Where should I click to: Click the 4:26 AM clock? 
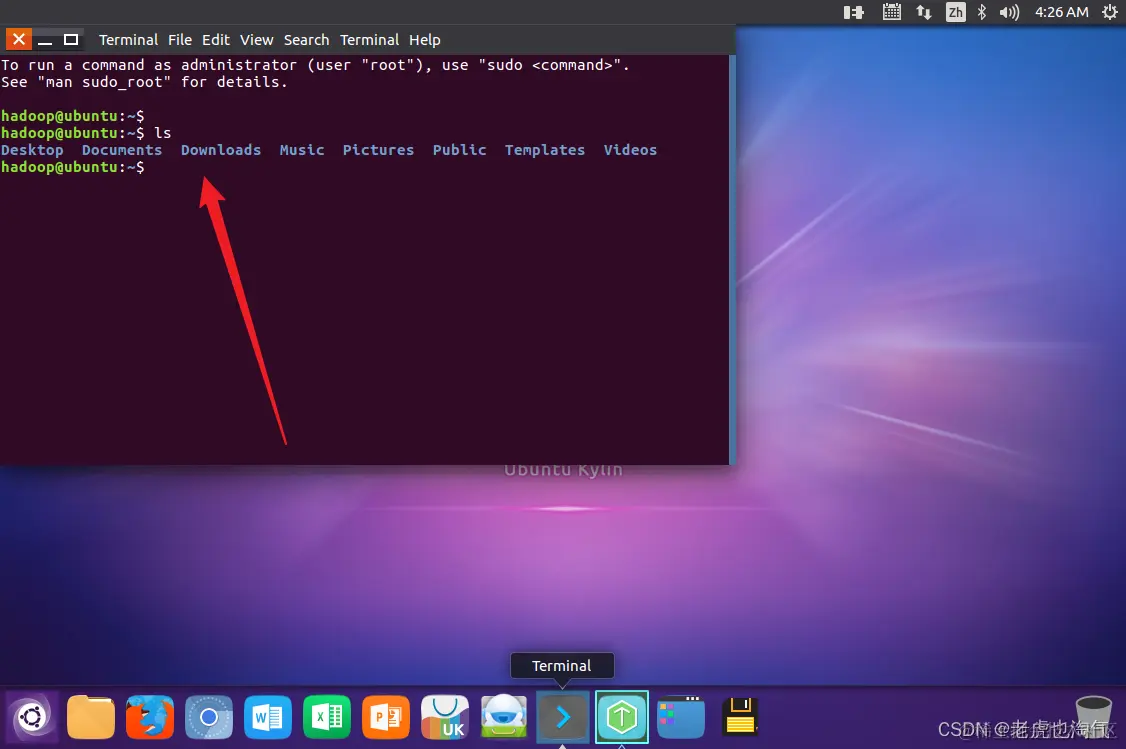pos(1061,12)
